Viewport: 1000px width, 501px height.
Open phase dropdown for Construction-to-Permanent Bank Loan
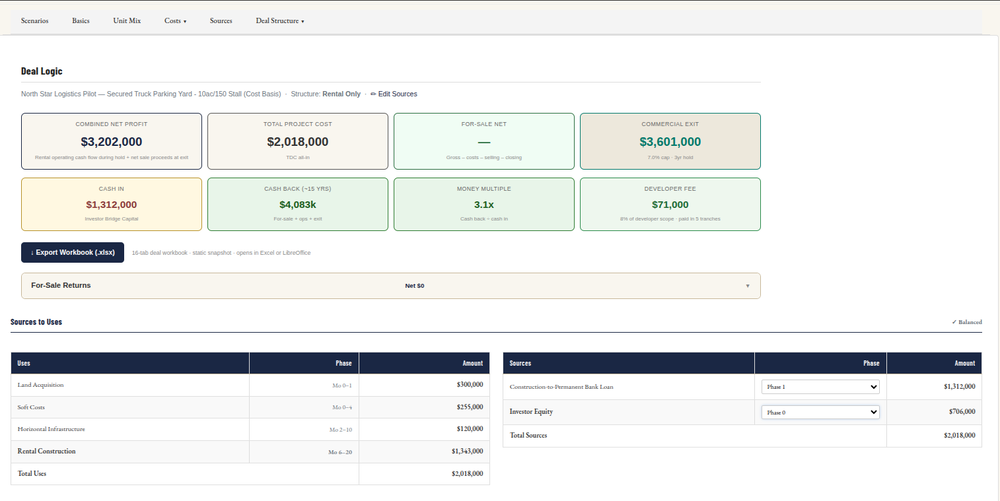tap(820, 387)
